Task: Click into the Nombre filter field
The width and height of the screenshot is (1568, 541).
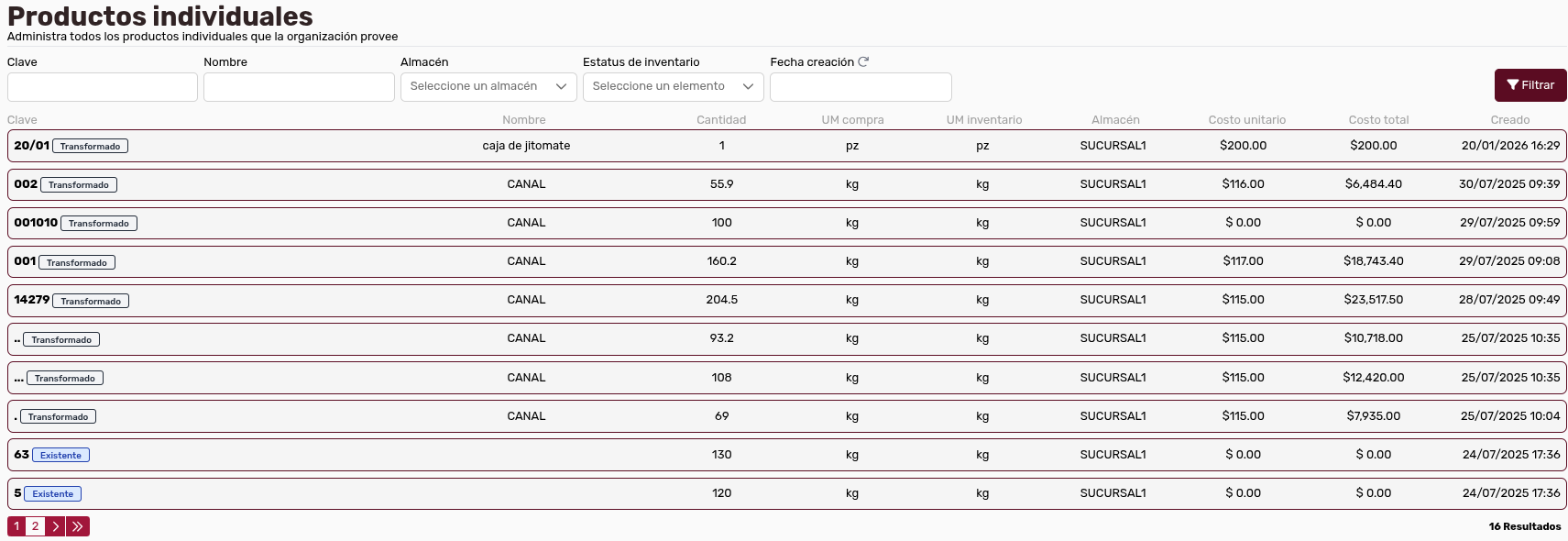Action: 299,87
